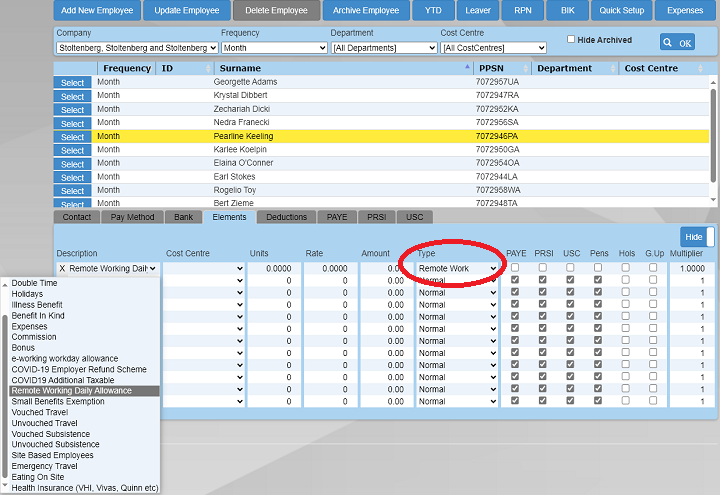Viewport: 720px width, 495px height.
Task: Enable the Hide Archived checkbox
Action: coord(571,39)
